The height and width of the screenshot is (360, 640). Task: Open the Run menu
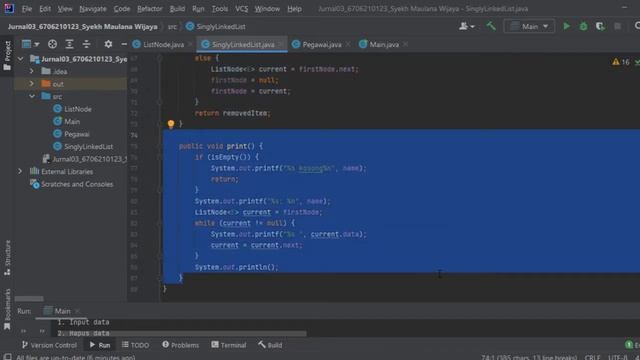[198, 9]
